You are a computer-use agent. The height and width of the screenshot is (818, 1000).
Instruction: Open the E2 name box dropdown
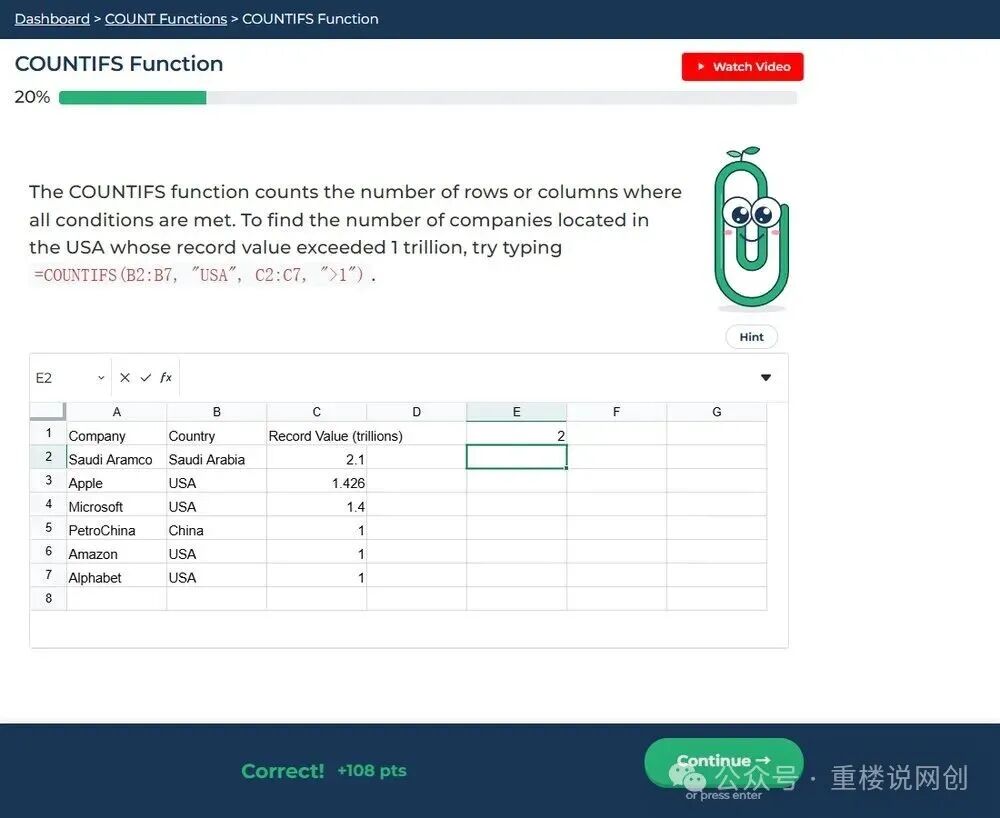click(x=101, y=378)
